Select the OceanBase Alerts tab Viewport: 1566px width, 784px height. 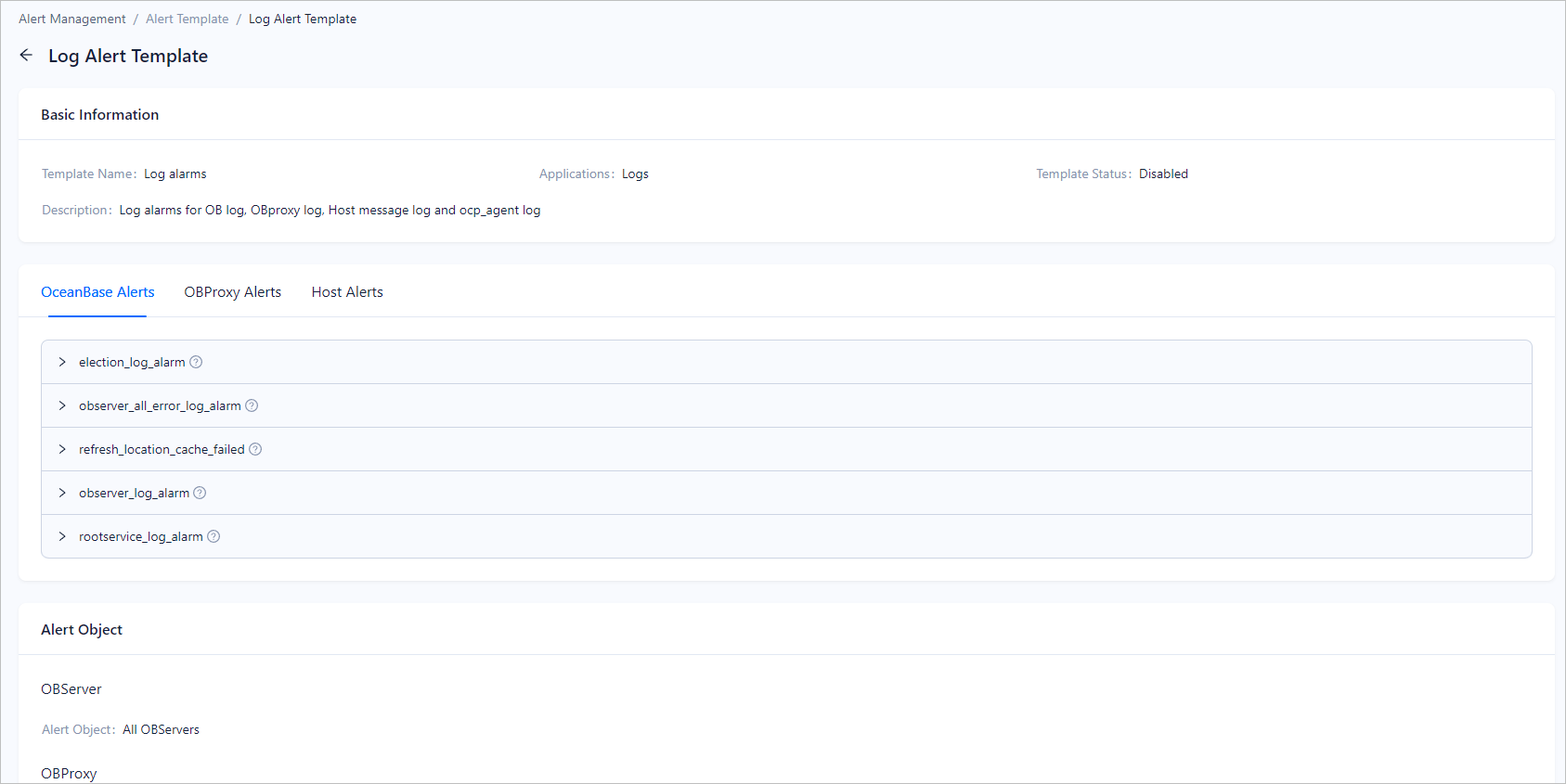coord(97,292)
